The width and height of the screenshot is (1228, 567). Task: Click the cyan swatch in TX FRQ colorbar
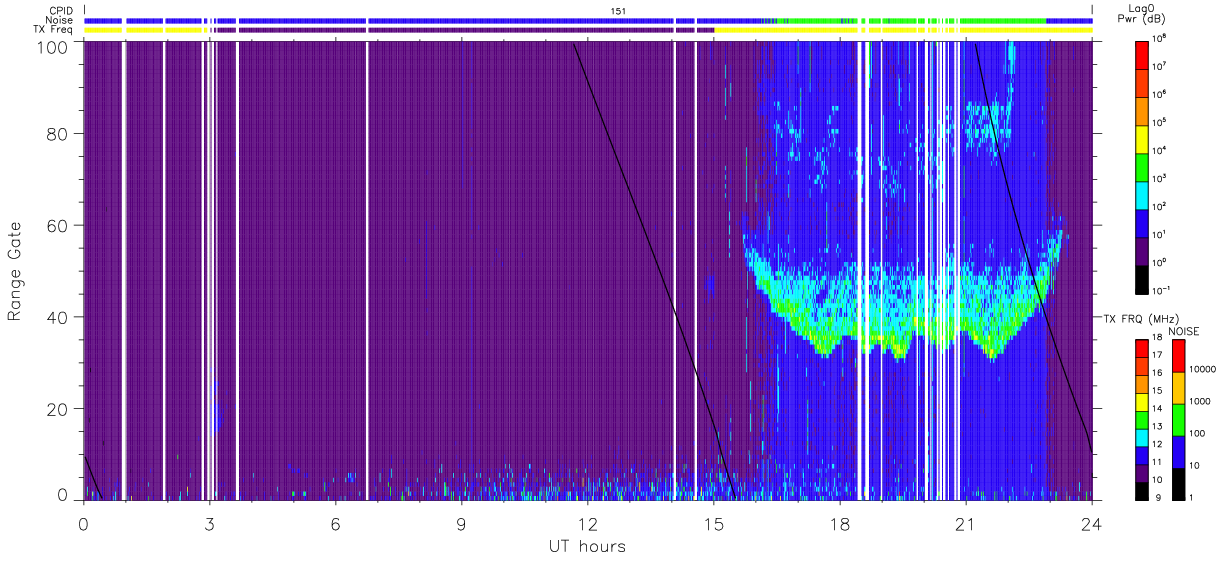coord(1144,438)
